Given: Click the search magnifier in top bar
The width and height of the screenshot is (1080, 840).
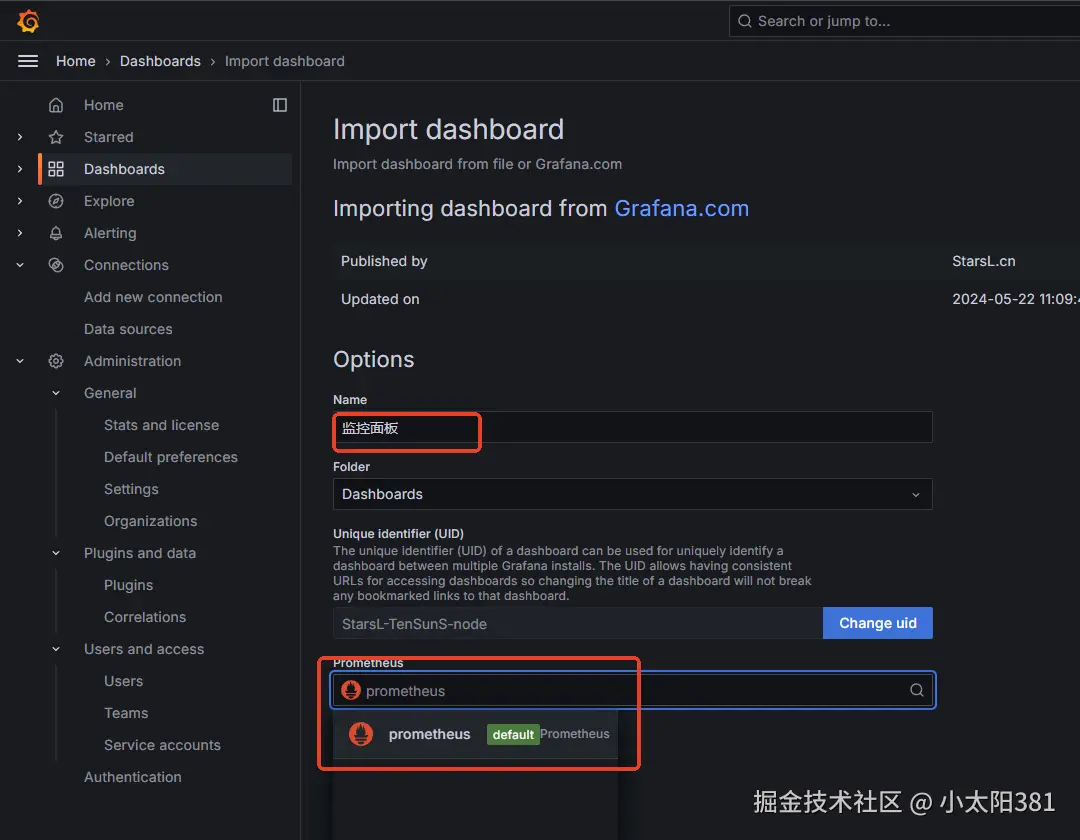Looking at the screenshot, I should coord(745,21).
